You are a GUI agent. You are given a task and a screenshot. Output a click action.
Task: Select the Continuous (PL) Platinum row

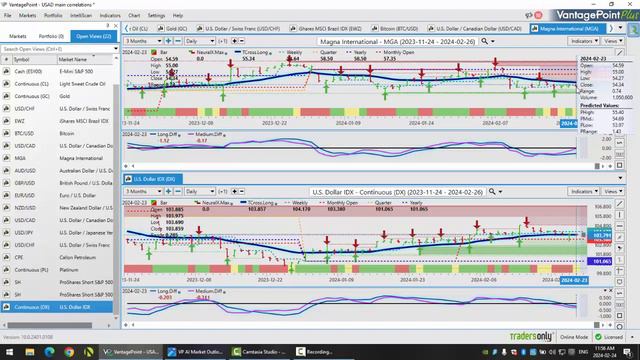pos(57,270)
